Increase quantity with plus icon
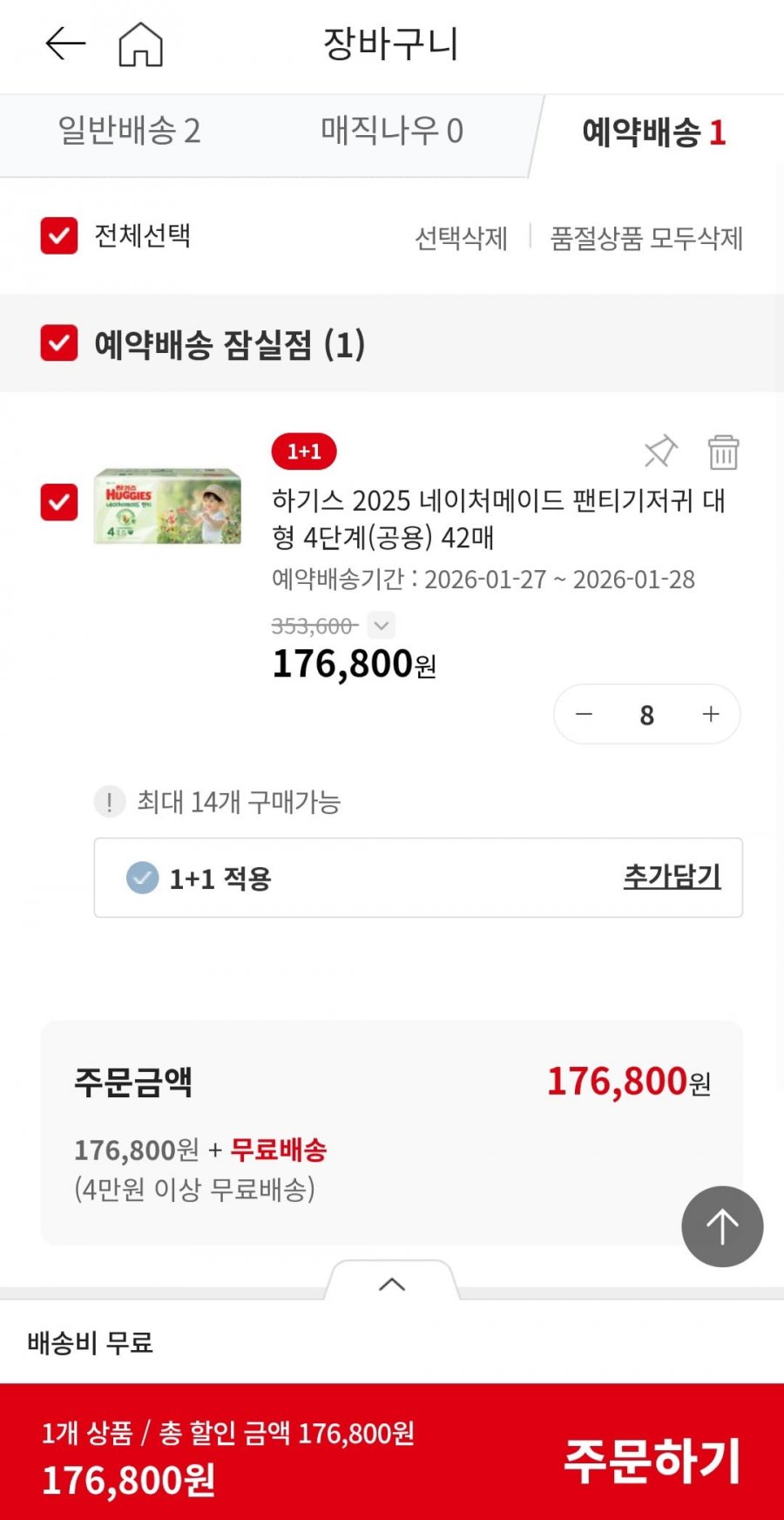This screenshot has height=1520, width=784. point(711,715)
